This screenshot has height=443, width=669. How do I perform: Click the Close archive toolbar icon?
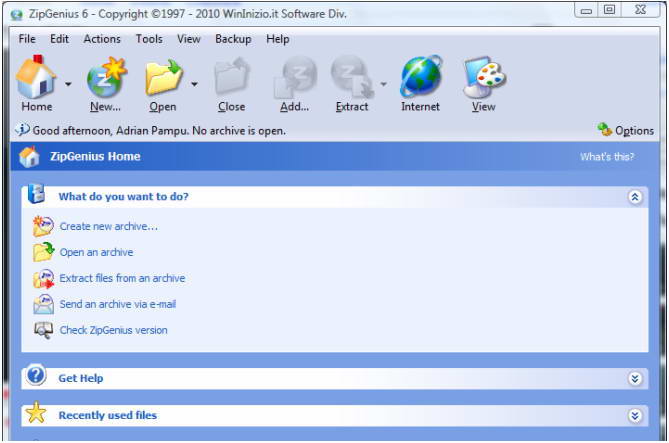pyautogui.click(x=232, y=77)
